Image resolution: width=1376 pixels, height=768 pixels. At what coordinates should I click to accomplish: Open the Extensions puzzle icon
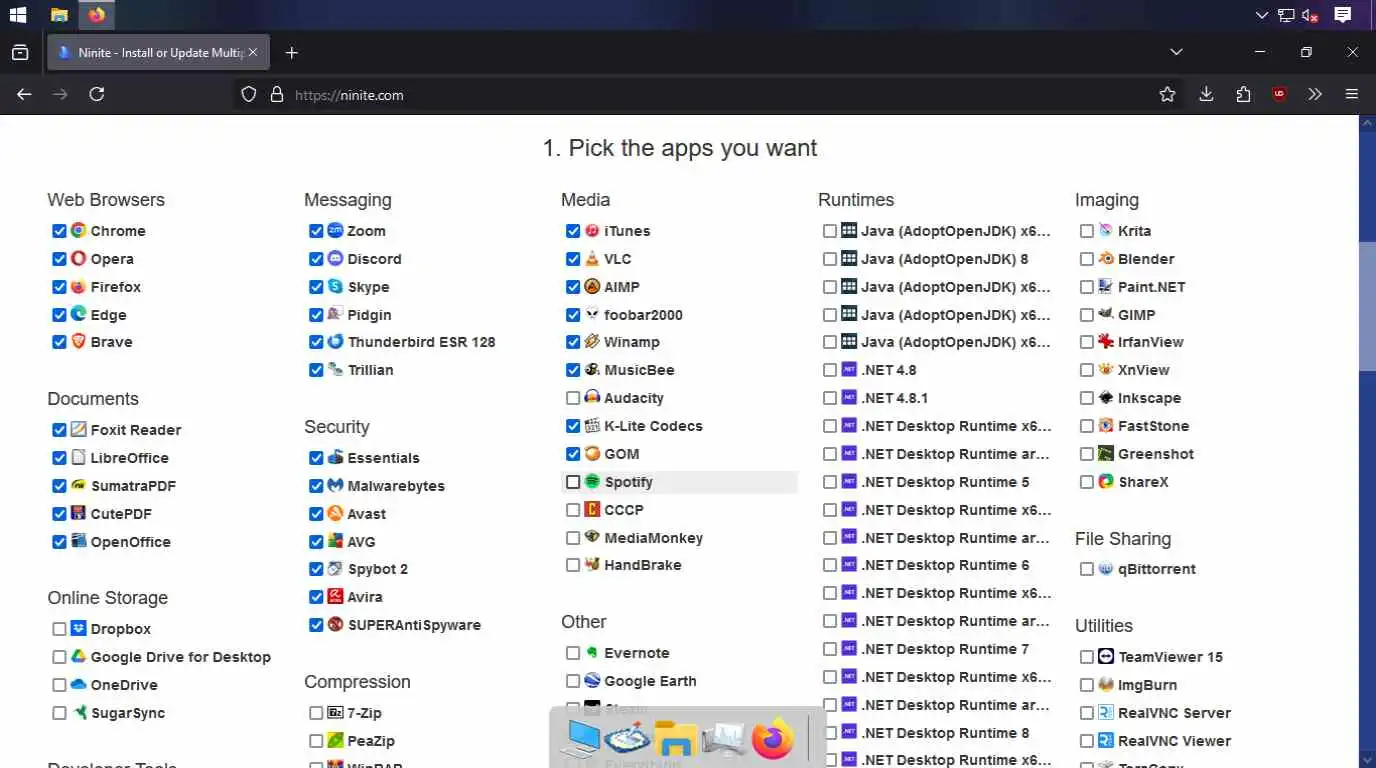tap(1243, 94)
